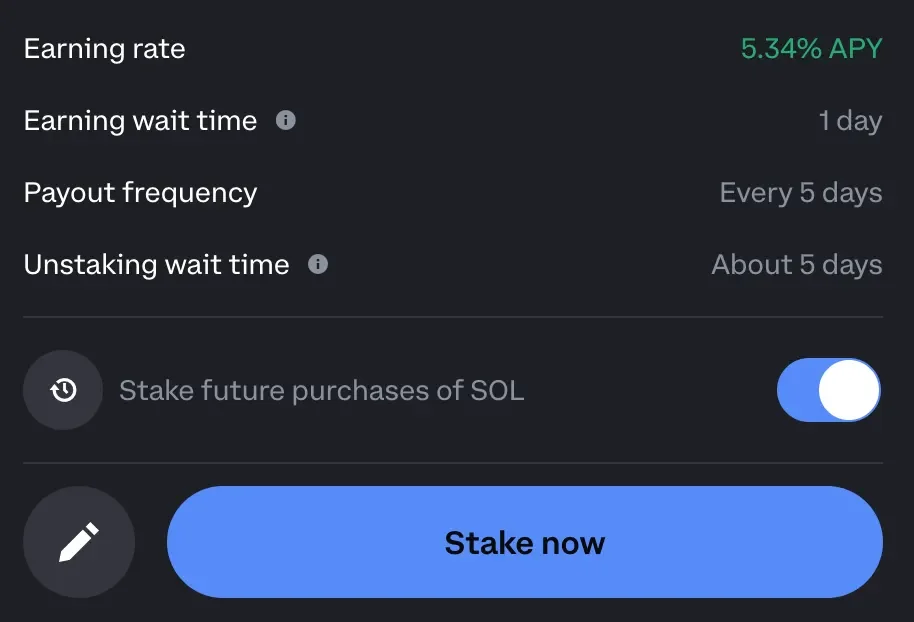Select the Stake future purchases of SOL label
The width and height of the screenshot is (914, 622).
tap(321, 390)
